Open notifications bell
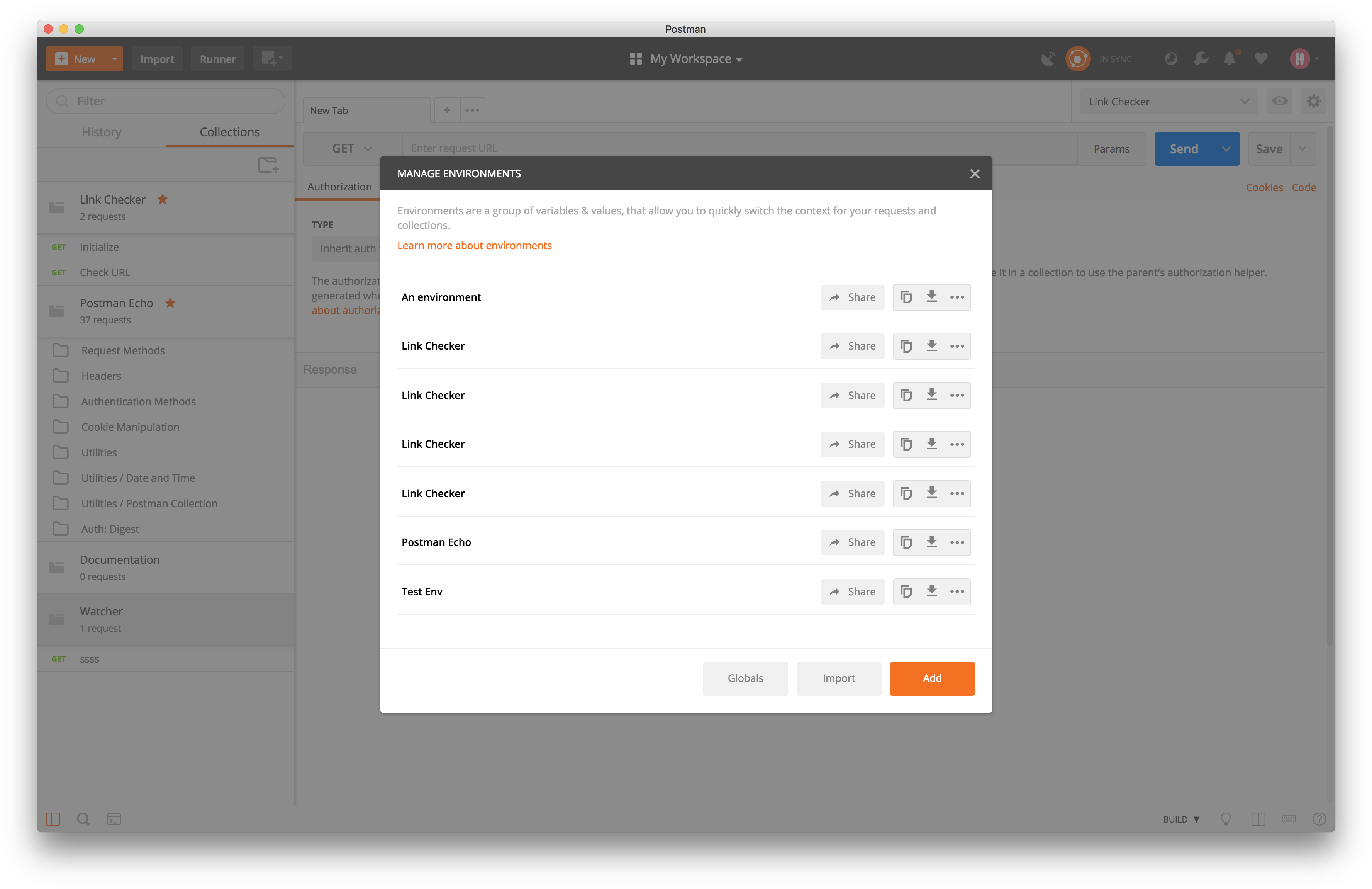The image size is (1372, 889). 1230,58
